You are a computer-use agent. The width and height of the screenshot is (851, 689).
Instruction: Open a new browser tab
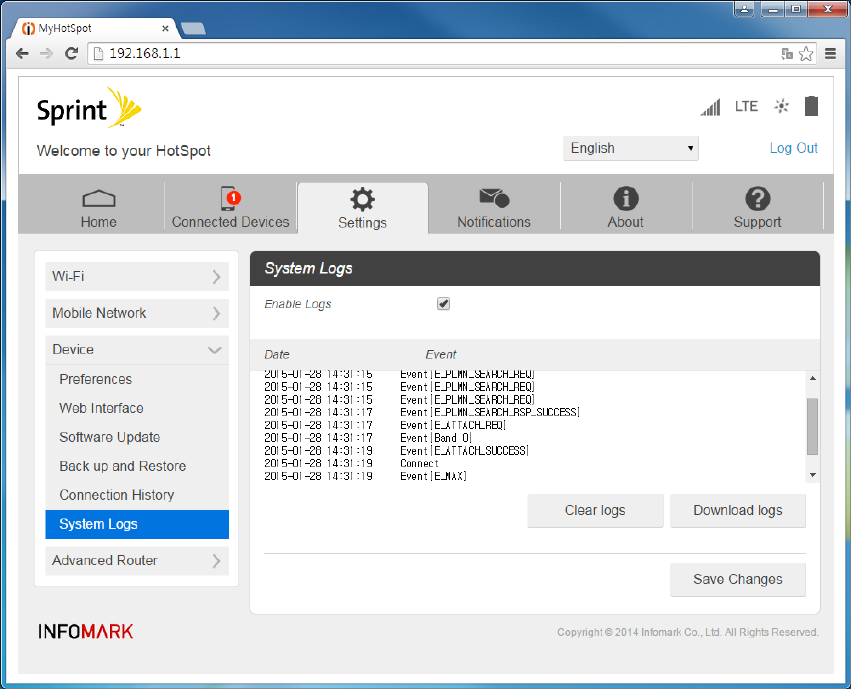(x=193, y=28)
